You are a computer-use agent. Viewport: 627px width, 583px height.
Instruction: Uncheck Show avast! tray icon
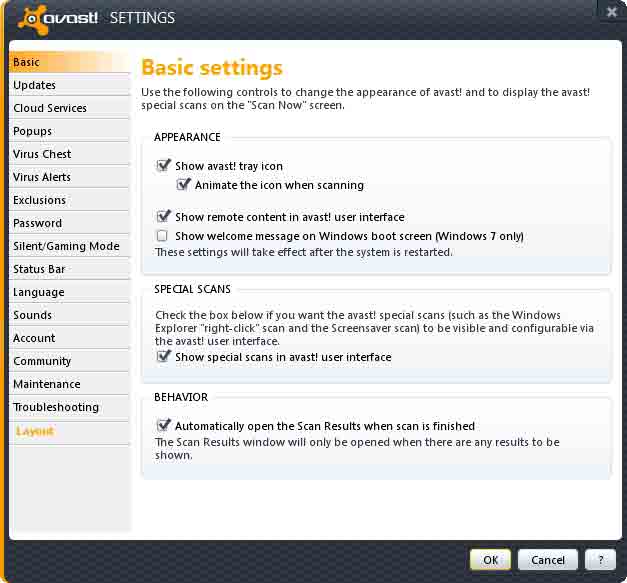[x=163, y=165]
